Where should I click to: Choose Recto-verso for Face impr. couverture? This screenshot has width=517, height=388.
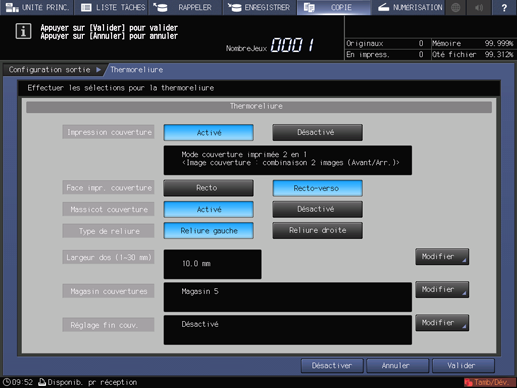click(317, 188)
